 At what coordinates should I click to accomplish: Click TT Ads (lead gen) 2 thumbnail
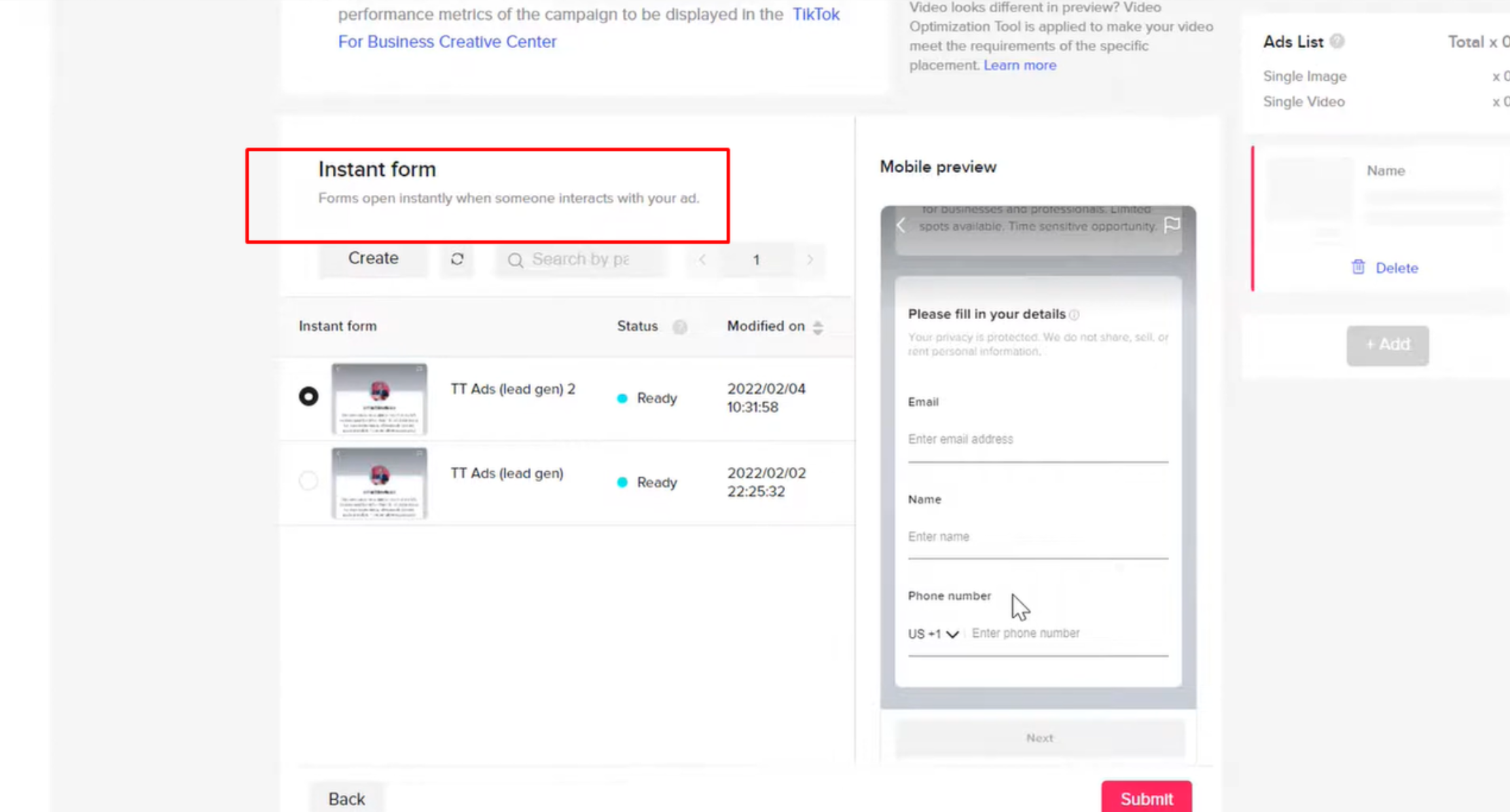point(379,399)
